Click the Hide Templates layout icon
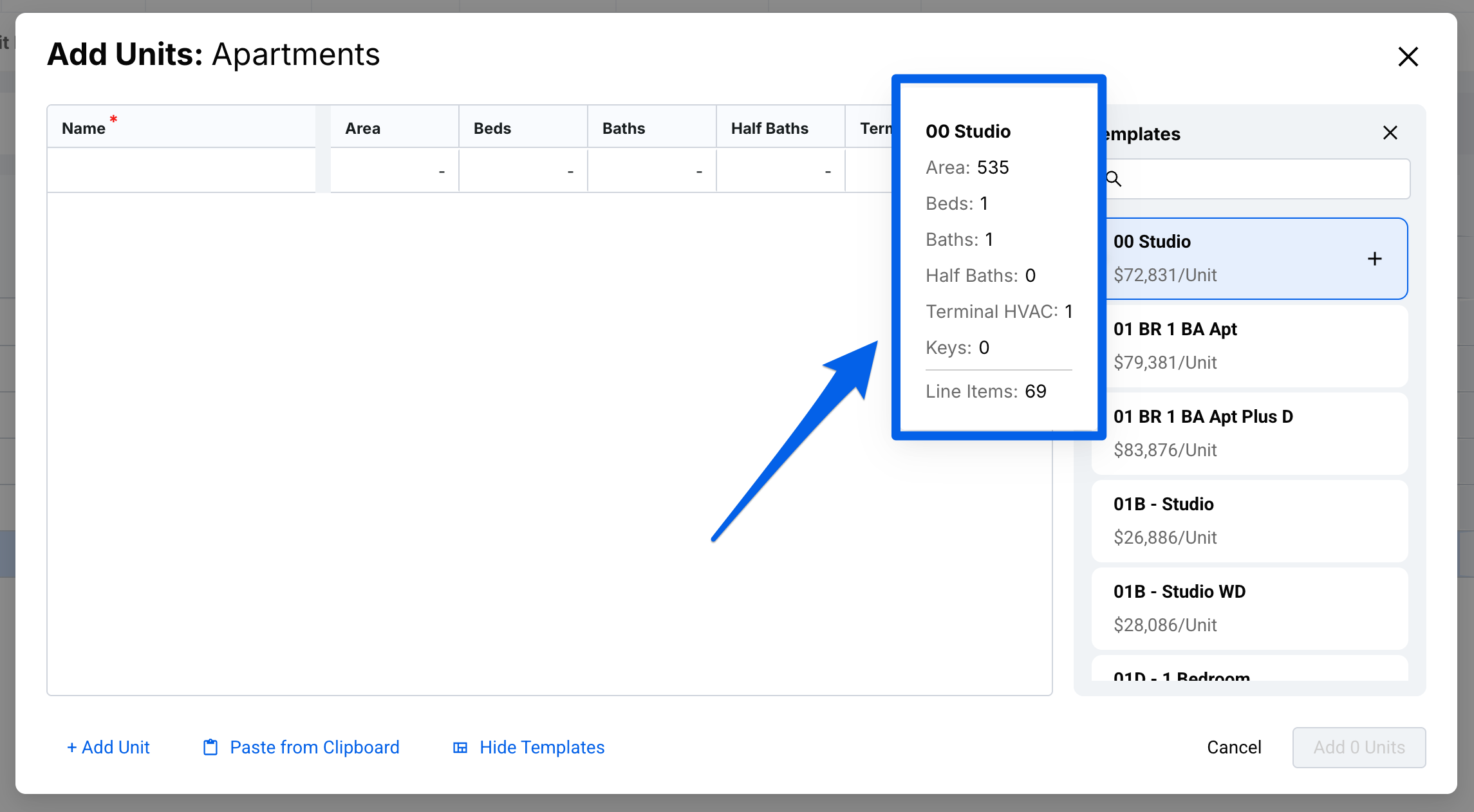Screen dimensions: 1474x812 [x=460, y=747]
